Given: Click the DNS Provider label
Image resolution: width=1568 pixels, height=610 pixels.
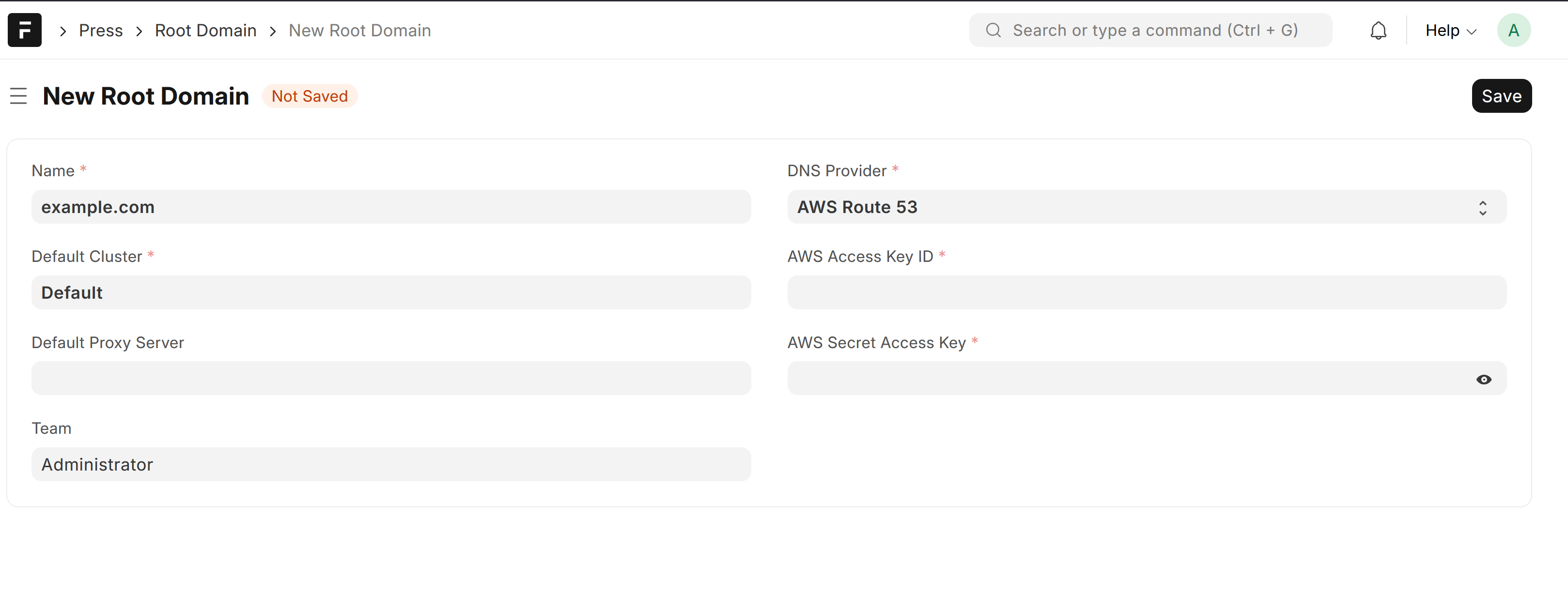Looking at the screenshot, I should 837,171.
